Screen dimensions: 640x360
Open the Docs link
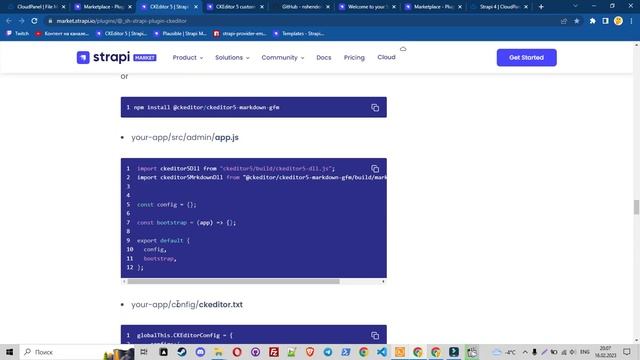click(324, 58)
